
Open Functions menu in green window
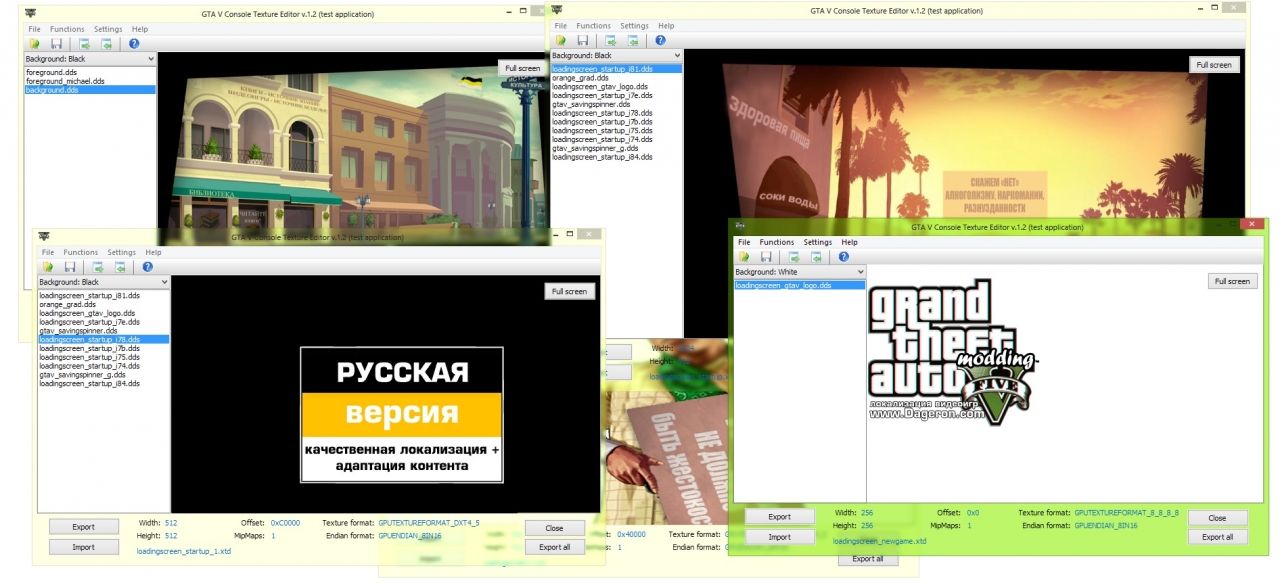tap(777, 242)
